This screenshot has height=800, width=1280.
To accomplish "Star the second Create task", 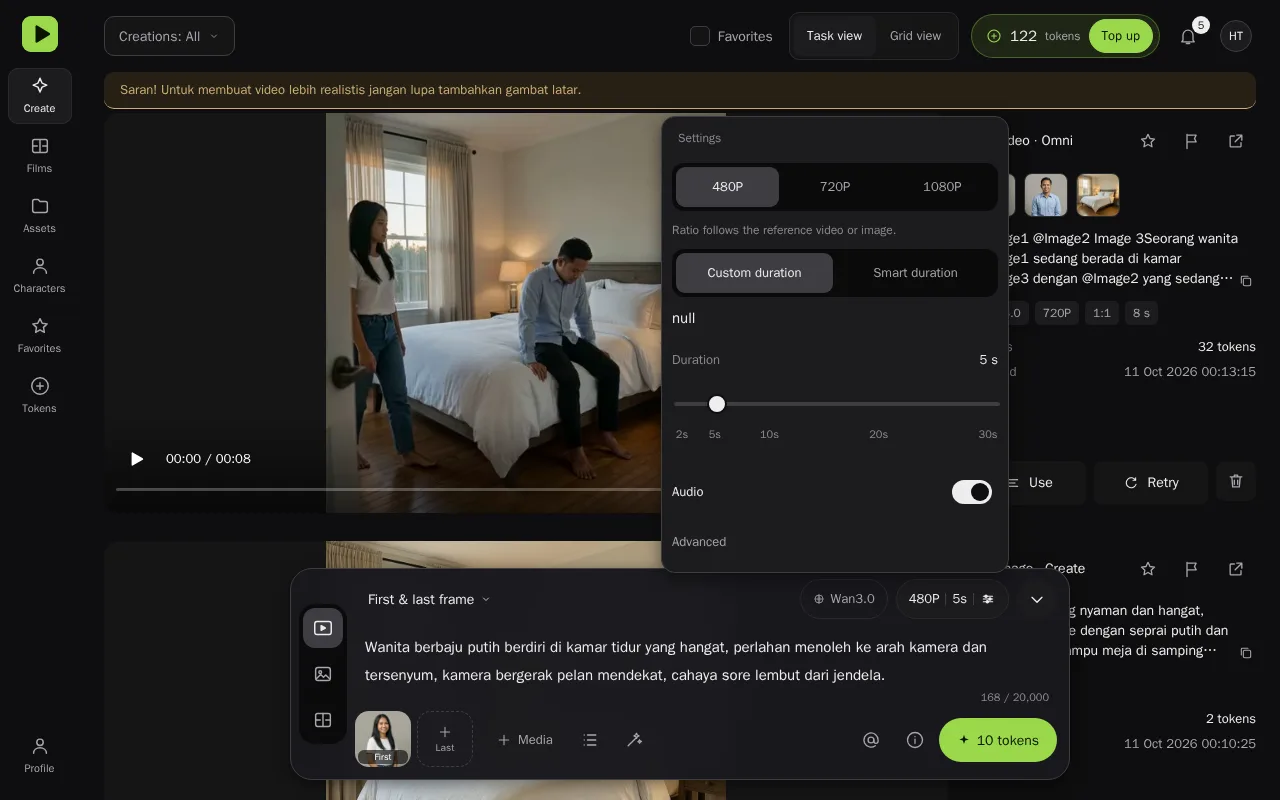I will pos(1148,569).
